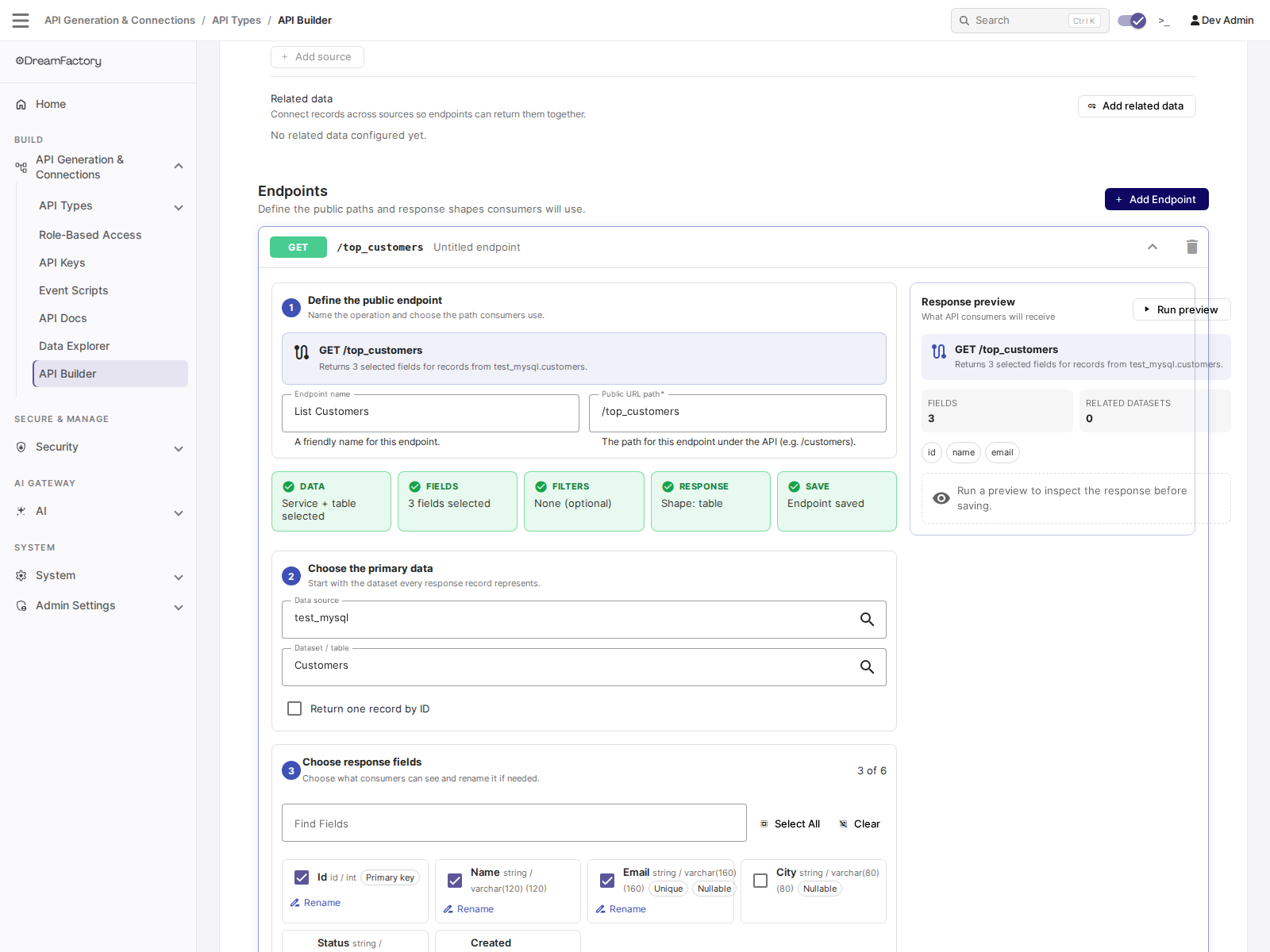Screen dimensions: 1270x952
Task: Click the Nullable tag on City field
Action: click(820, 889)
